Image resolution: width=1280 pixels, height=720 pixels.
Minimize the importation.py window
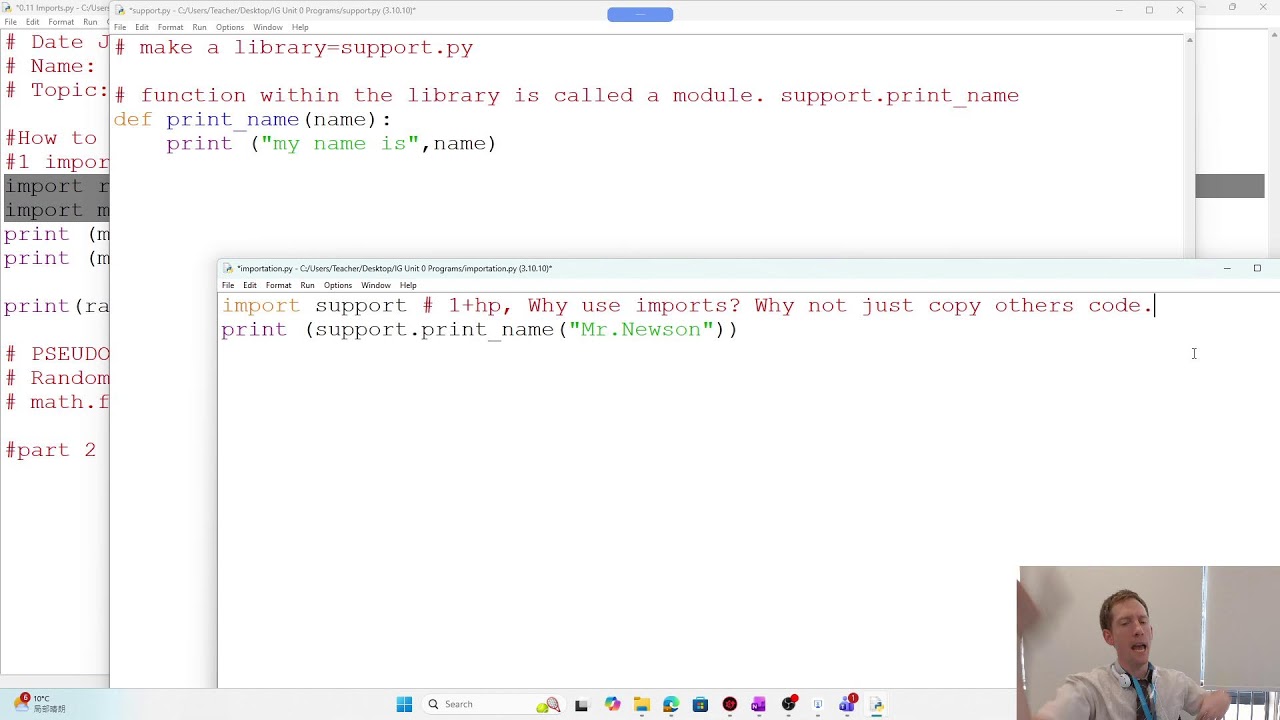point(1227,268)
